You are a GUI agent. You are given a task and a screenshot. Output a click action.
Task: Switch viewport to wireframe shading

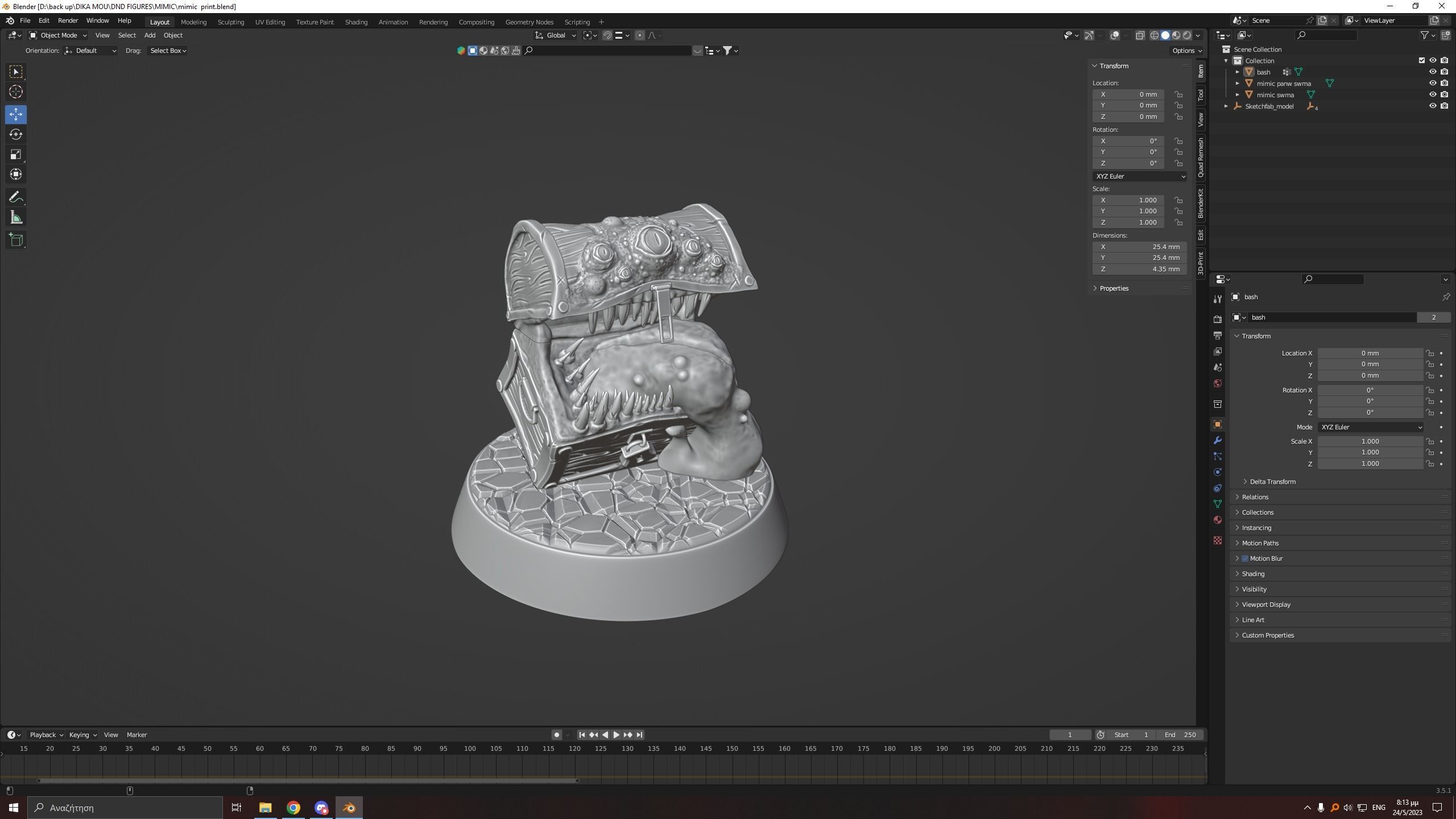point(1154,35)
